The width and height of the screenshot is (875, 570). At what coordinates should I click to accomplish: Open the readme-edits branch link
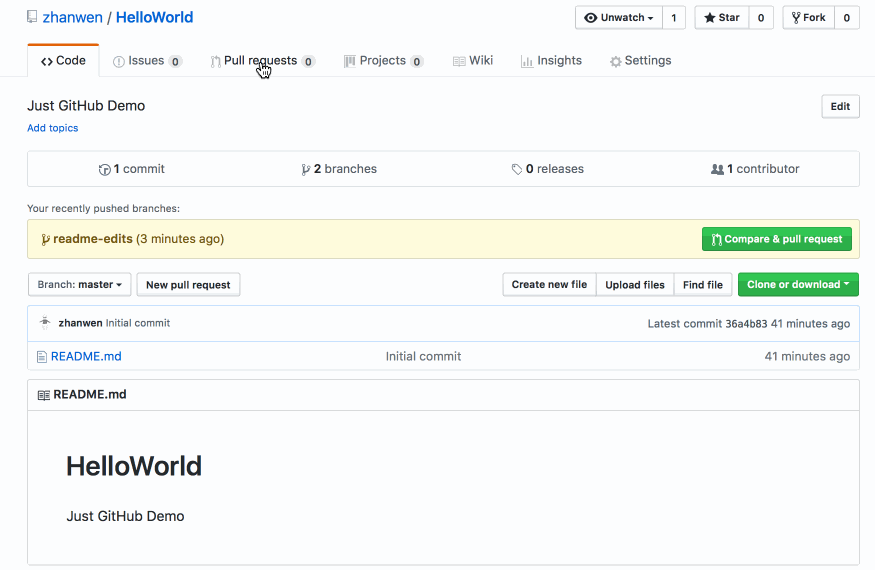93,239
